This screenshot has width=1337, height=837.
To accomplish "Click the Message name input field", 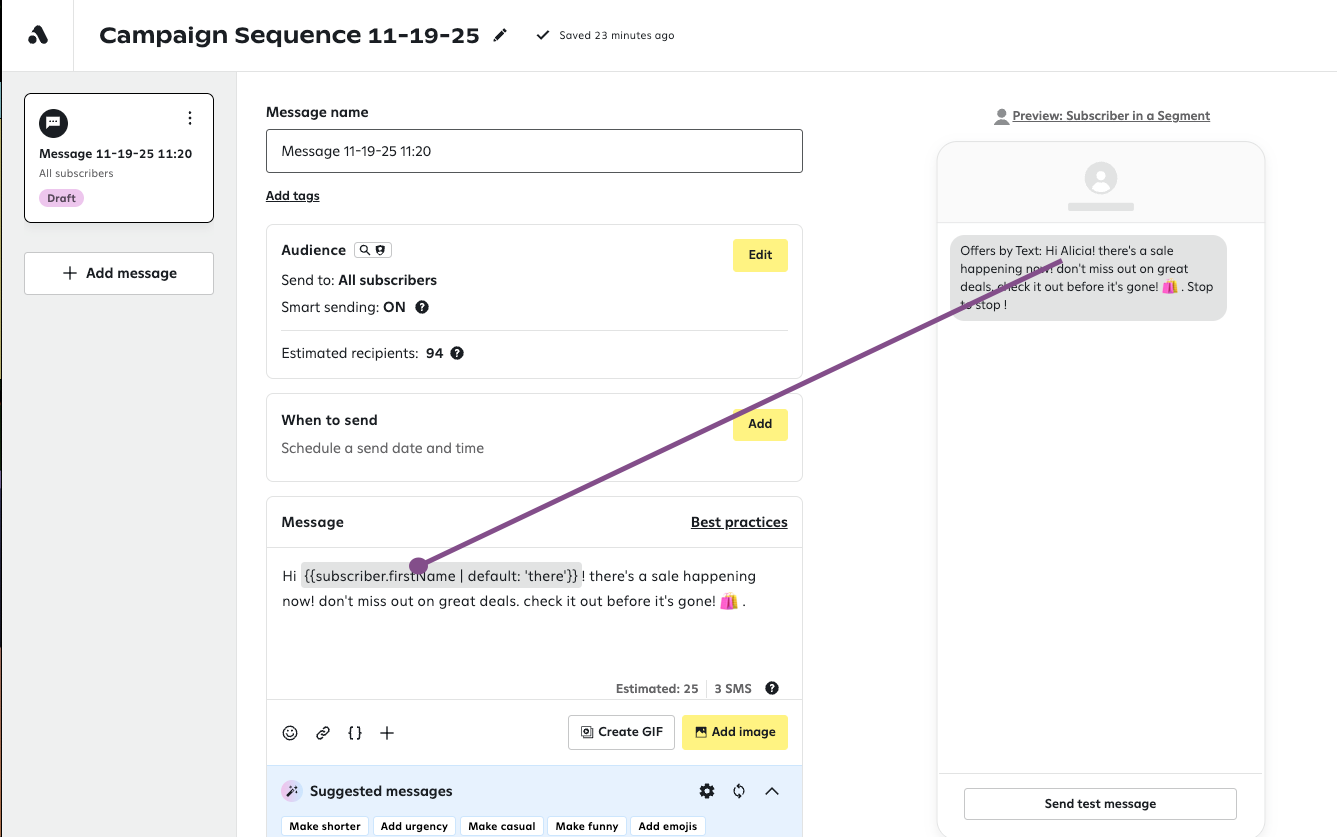I will pos(534,151).
